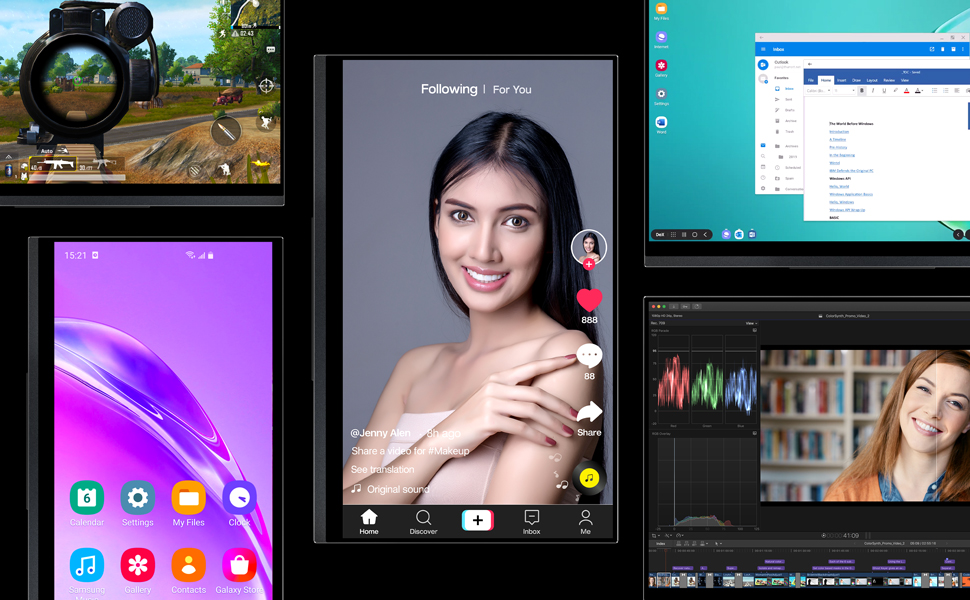Like the video with the heart icon
The image size is (970, 600).
(x=589, y=300)
